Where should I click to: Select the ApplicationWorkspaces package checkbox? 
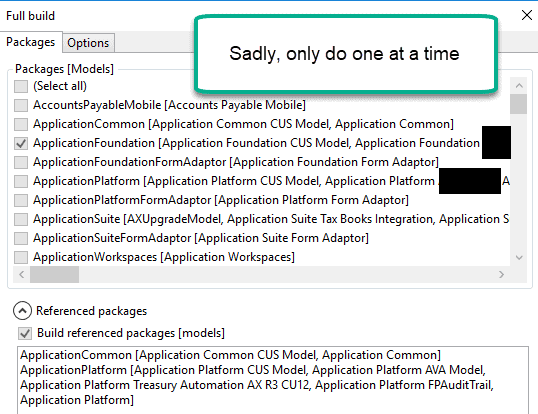(21, 257)
